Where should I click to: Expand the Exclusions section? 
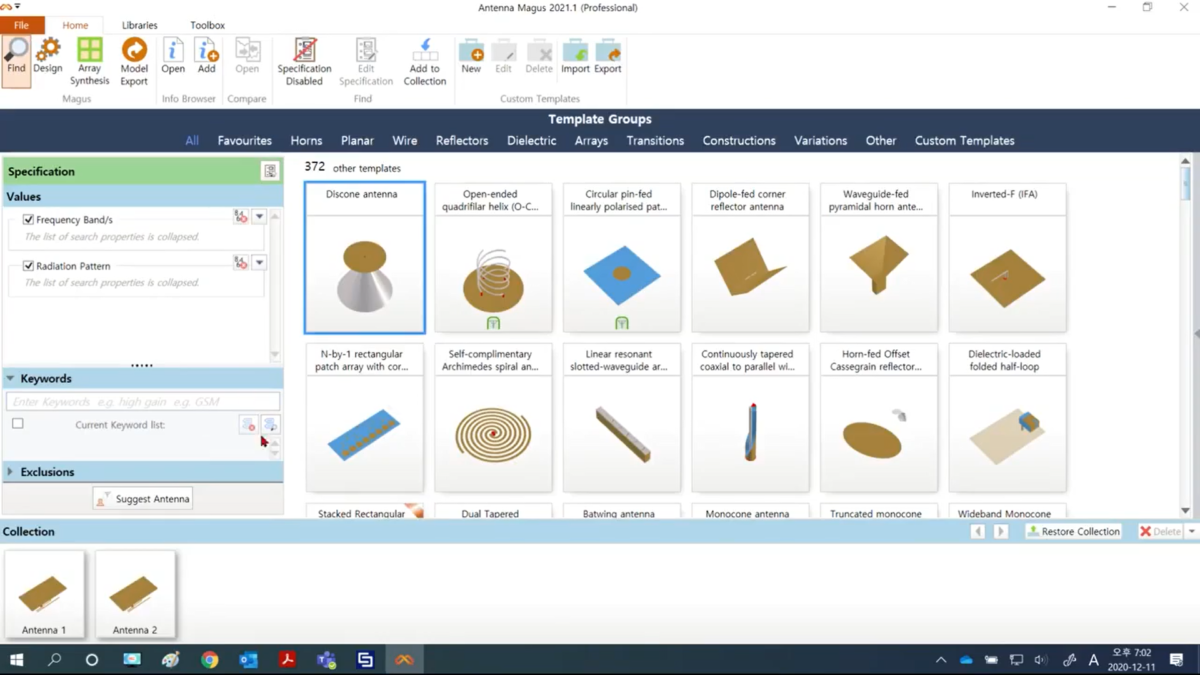pos(10,472)
